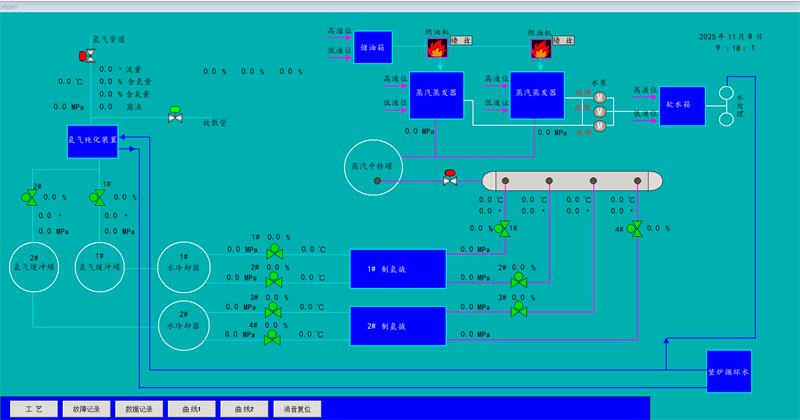
Task: Select the top 水泵 motor icon
Action: [600, 97]
